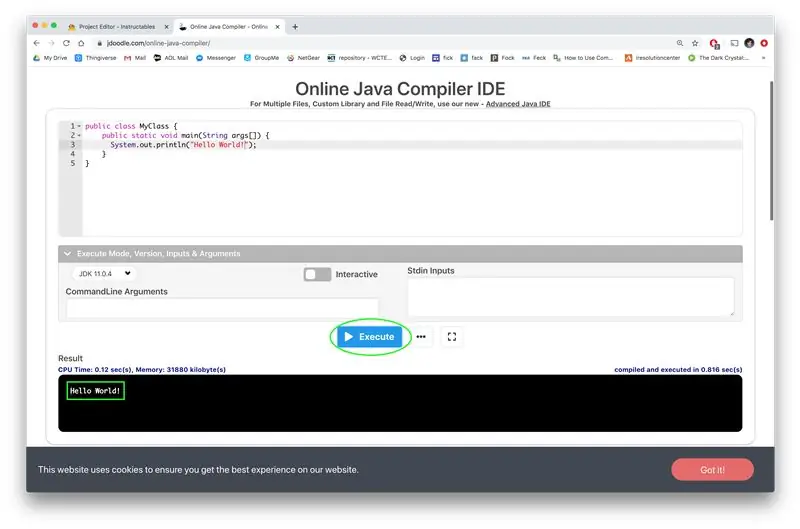800x529 pixels.
Task: Open NetGear bookmark
Action: (x=303, y=58)
